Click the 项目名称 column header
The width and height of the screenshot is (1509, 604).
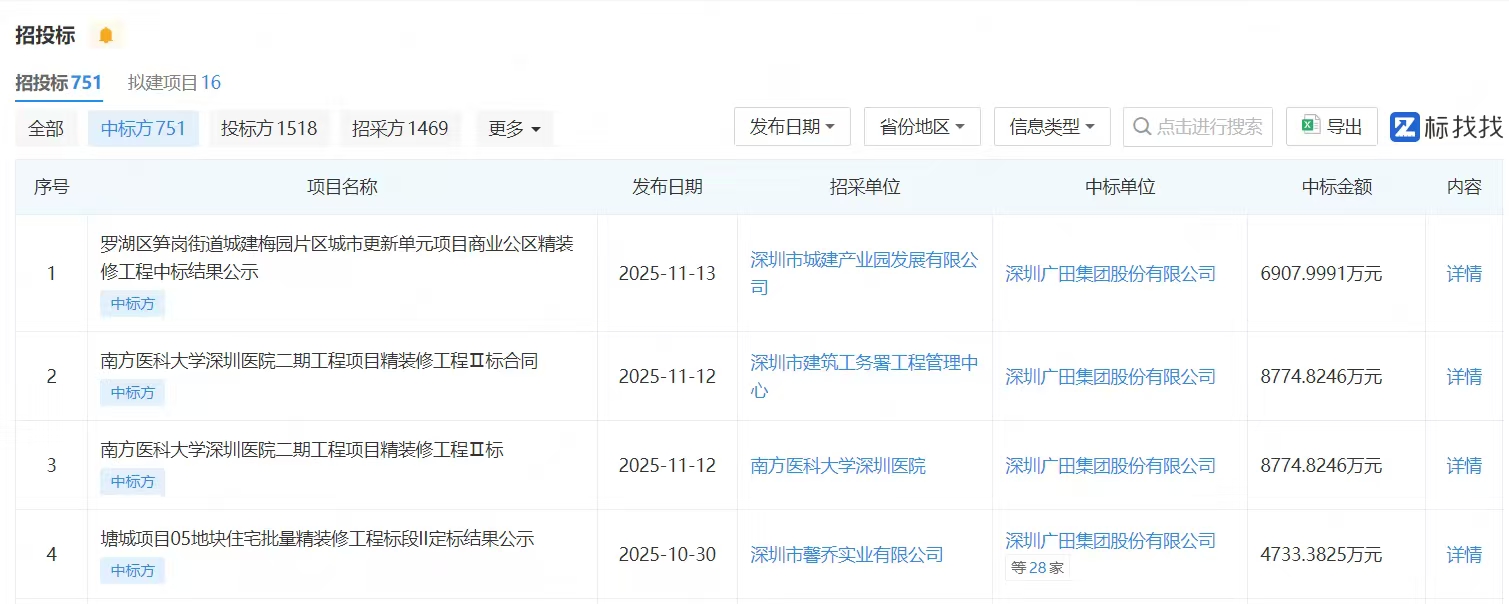tap(342, 187)
